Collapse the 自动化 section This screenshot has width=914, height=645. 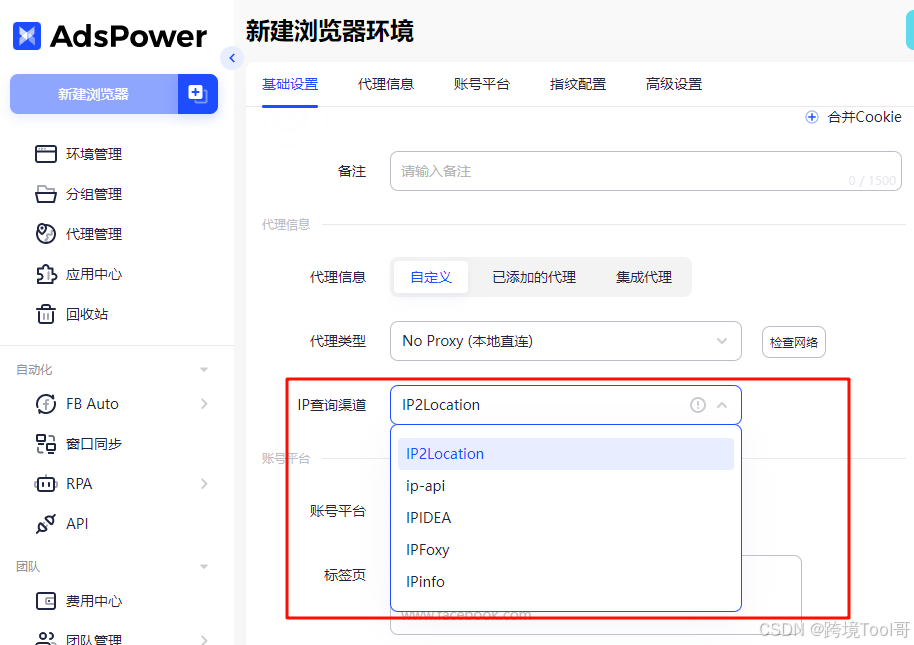click(x=204, y=369)
